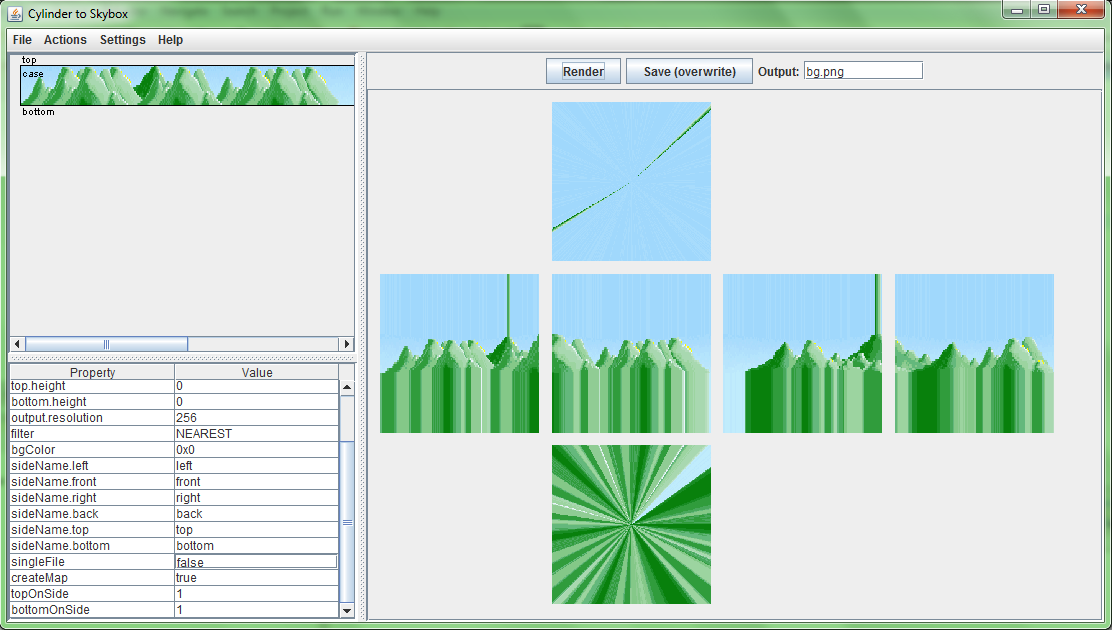Viewport: 1112px width, 630px height.
Task: Click the front face skybox preview
Action: 631,353
